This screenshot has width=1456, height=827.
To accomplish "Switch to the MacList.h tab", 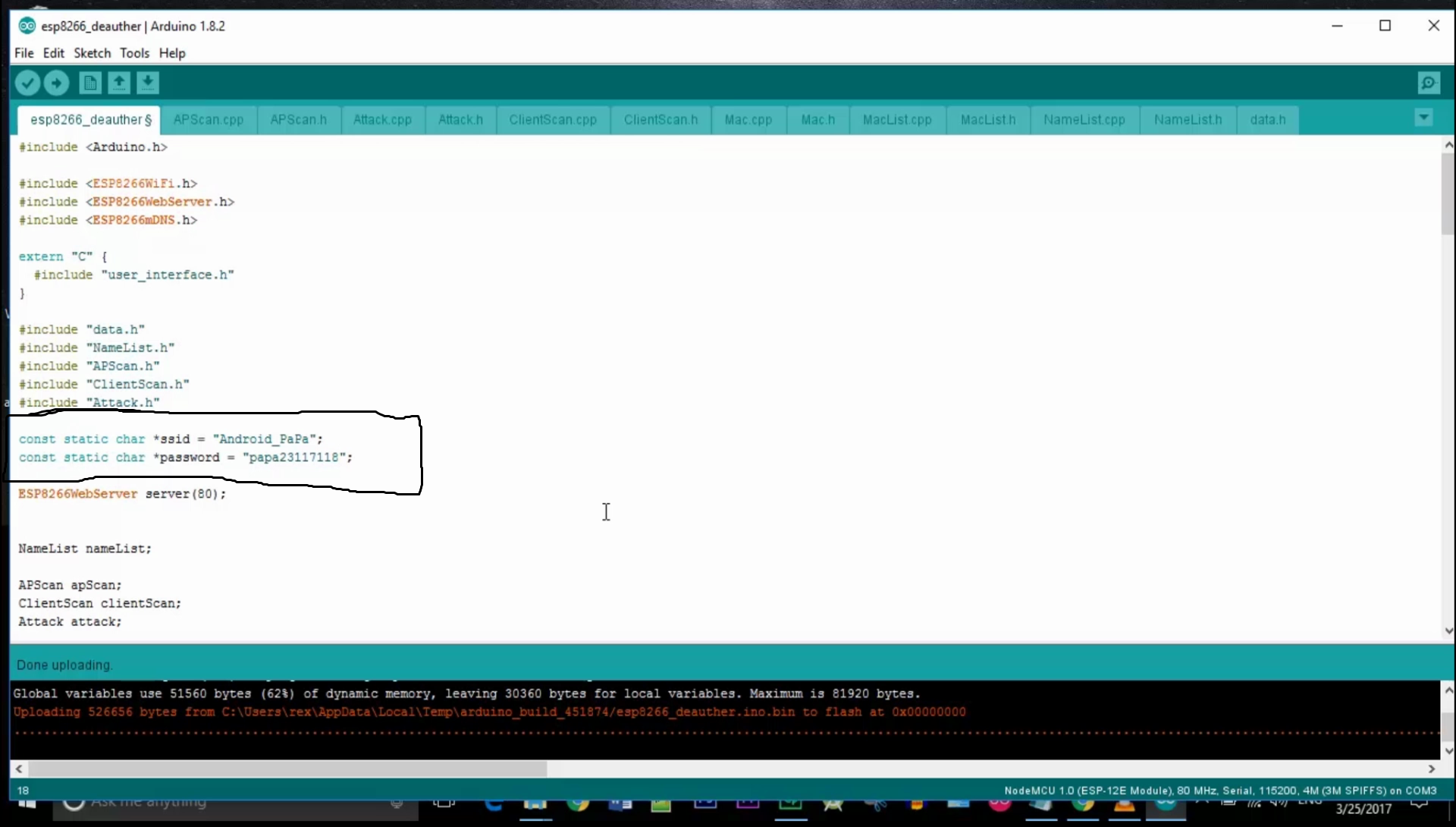I will (988, 120).
